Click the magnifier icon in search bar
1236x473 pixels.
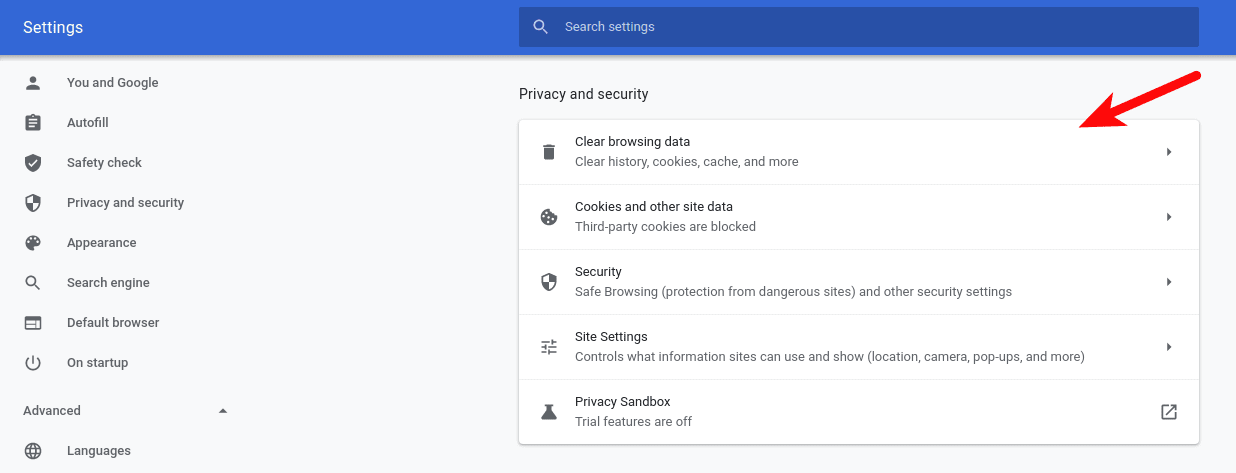click(541, 27)
